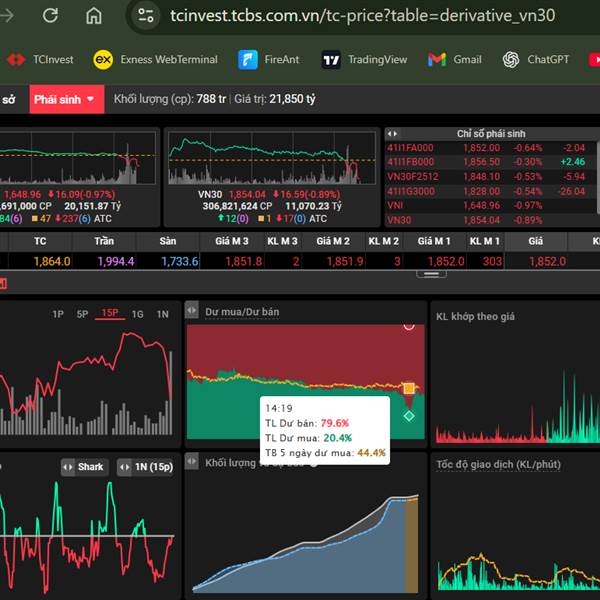Select the VNI index row

click(x=490, y=205)
